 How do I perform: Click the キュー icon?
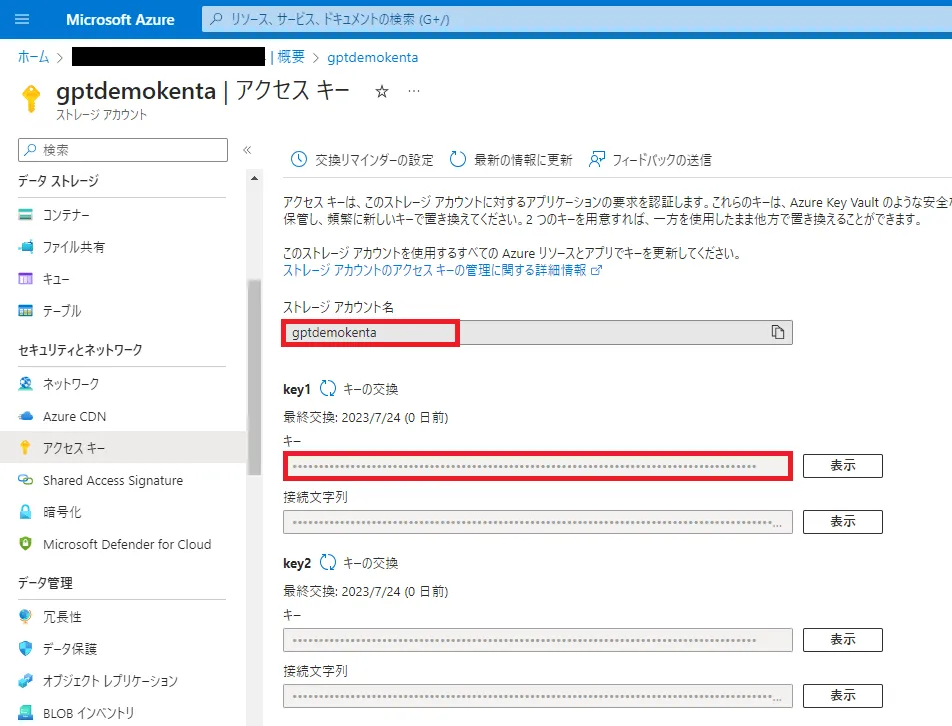[26, 279]
